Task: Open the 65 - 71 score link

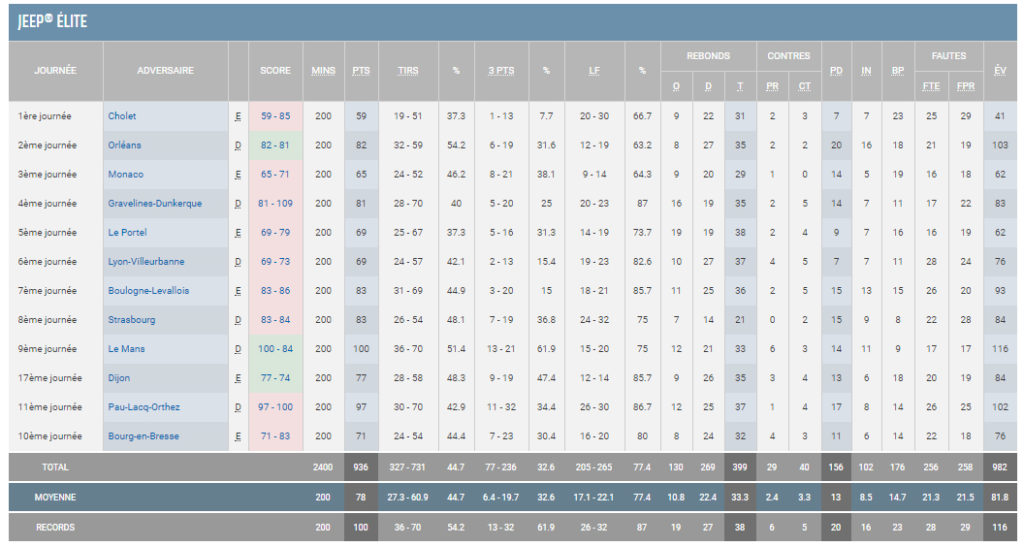Action: point(276,174)
